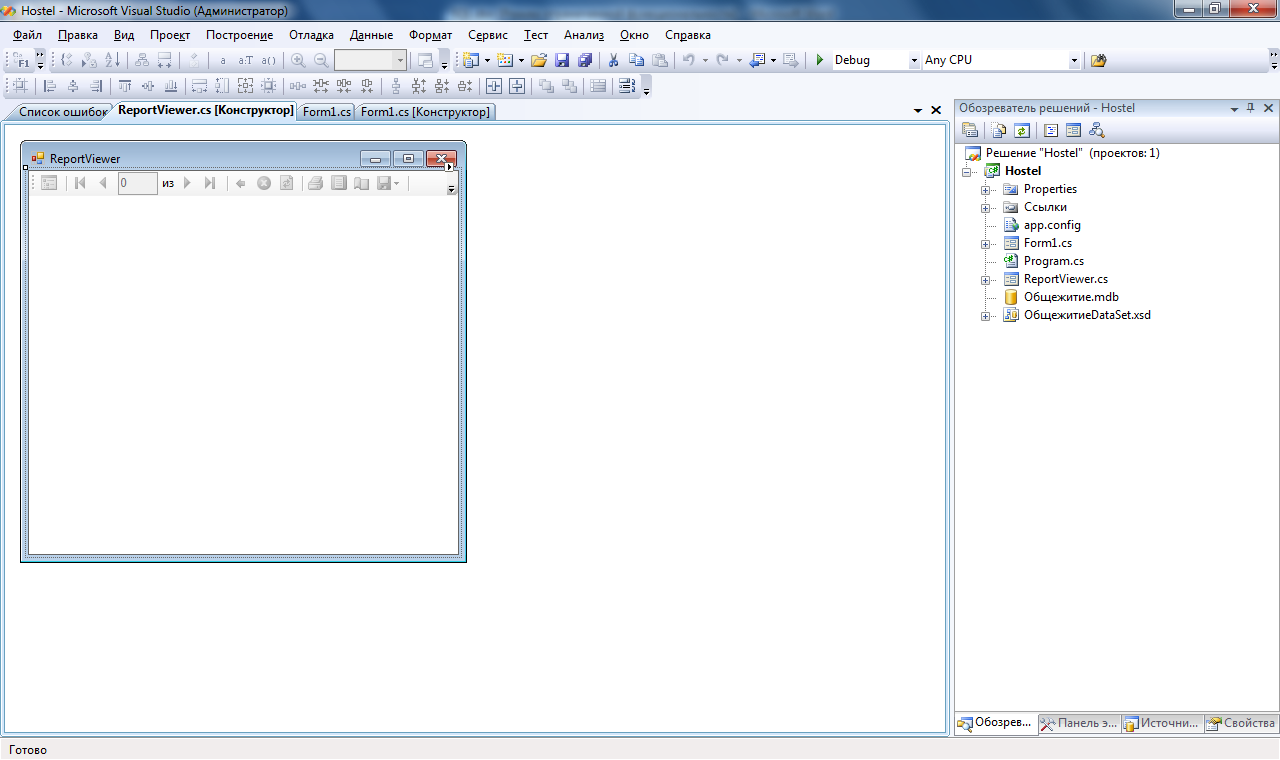Open the Отладка menu
Screen dimensions: 1280x760
(x=311, y=35)
